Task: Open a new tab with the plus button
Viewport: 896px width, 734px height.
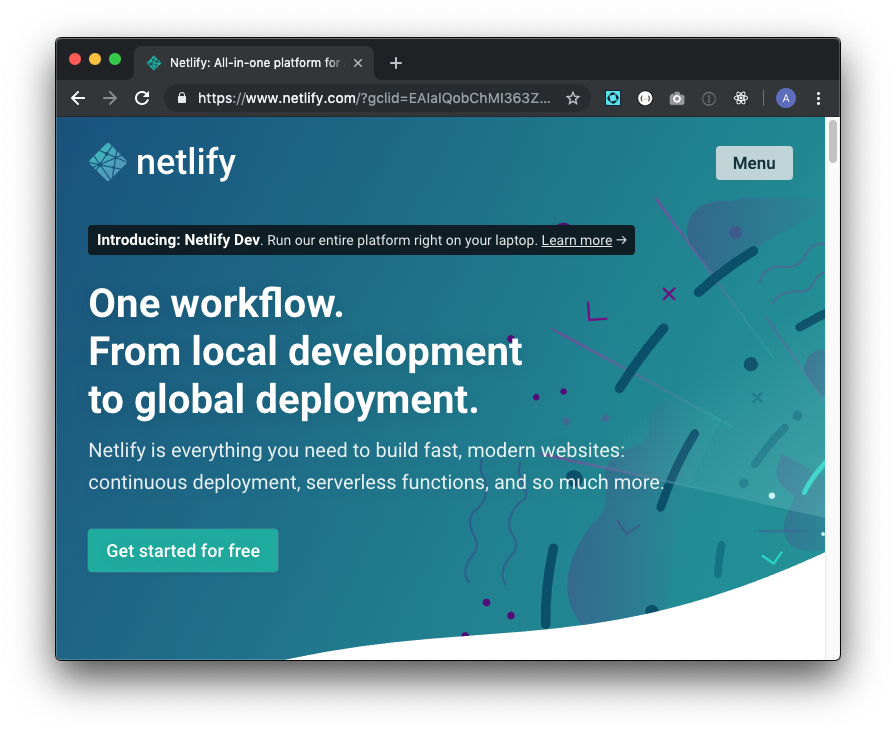Action: 395,63
